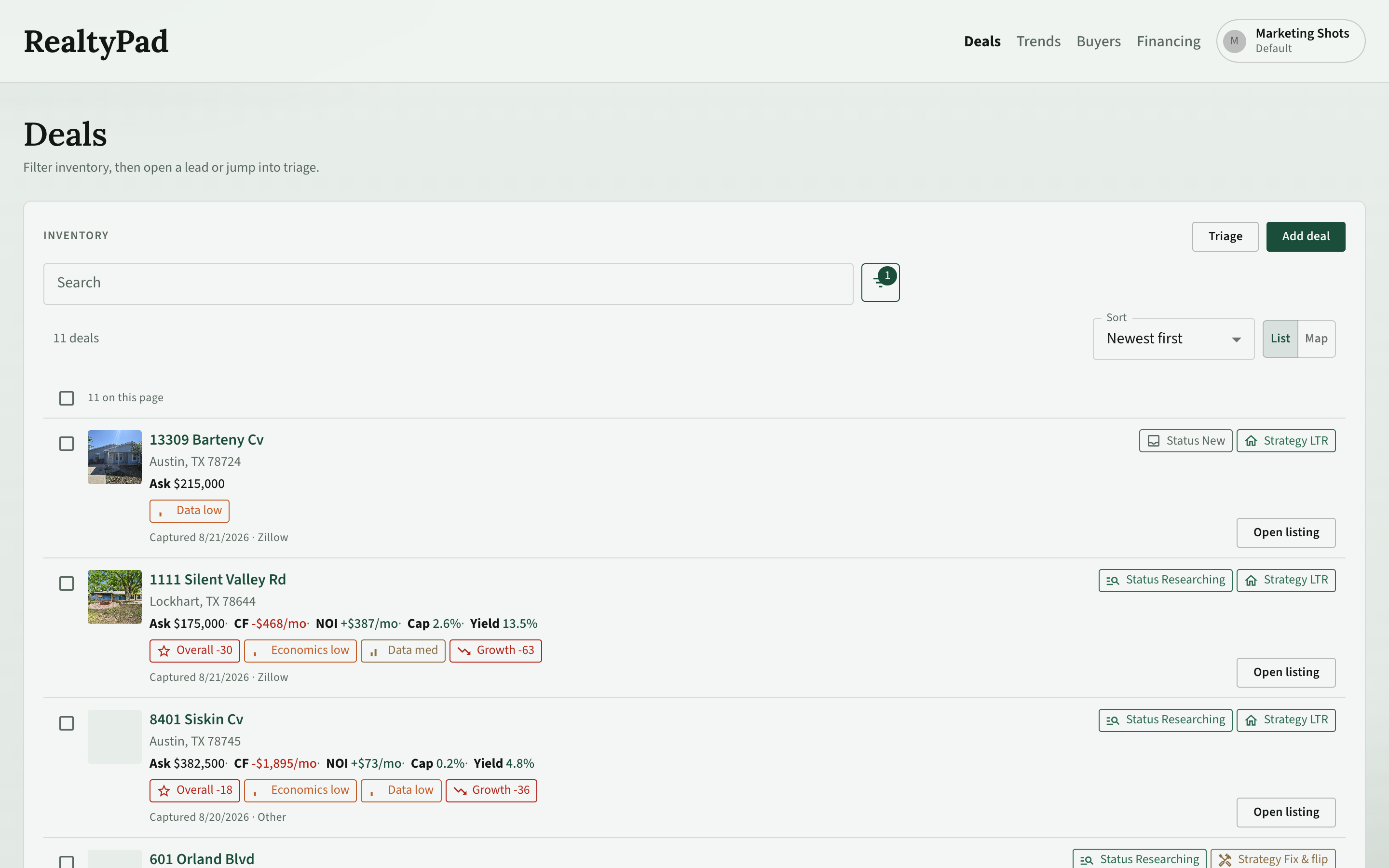Open listing for 13309 Barteny Cv

(1286, 533)
